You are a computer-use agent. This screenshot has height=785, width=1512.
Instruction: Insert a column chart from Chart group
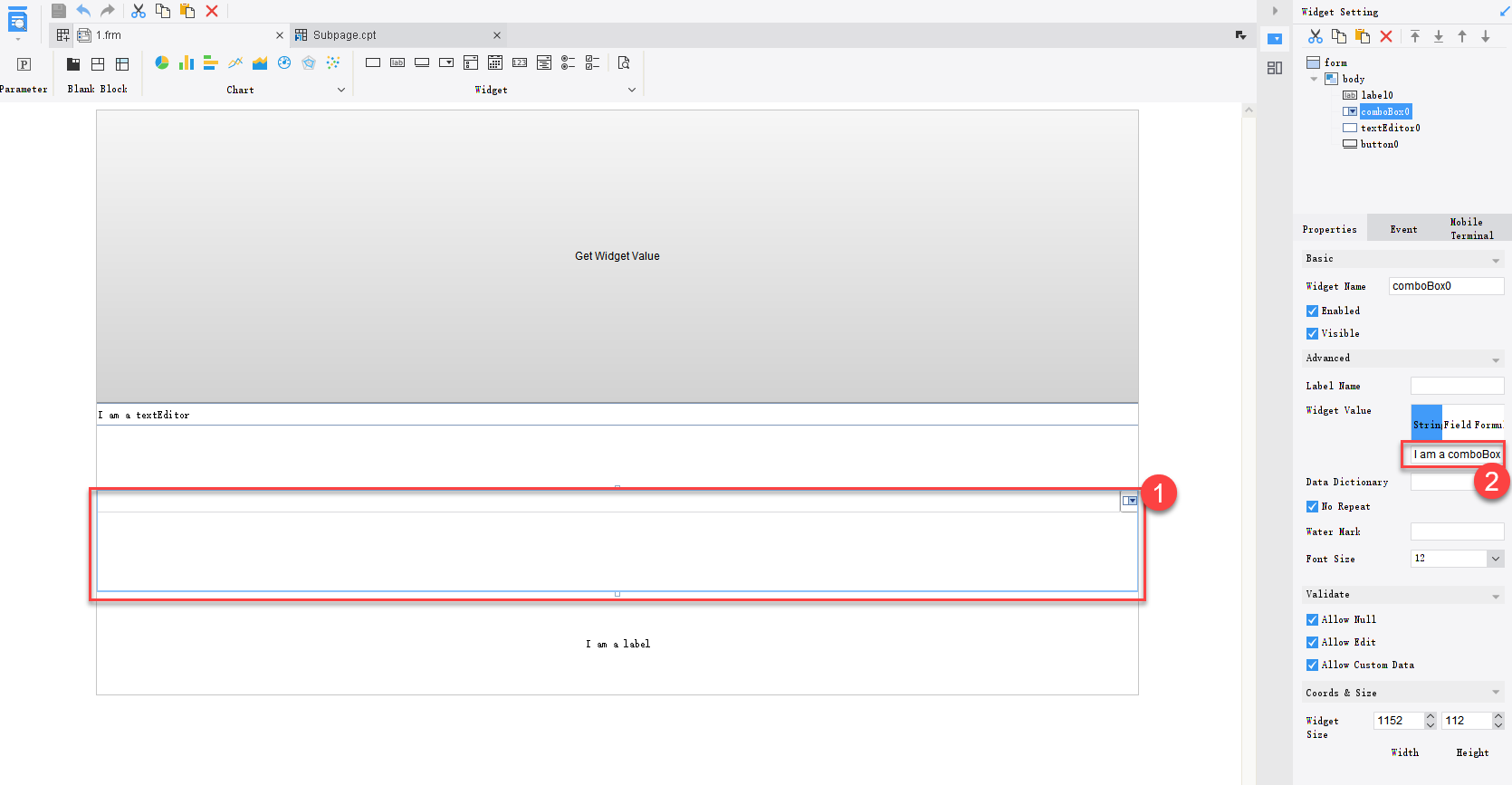[187, 62]
